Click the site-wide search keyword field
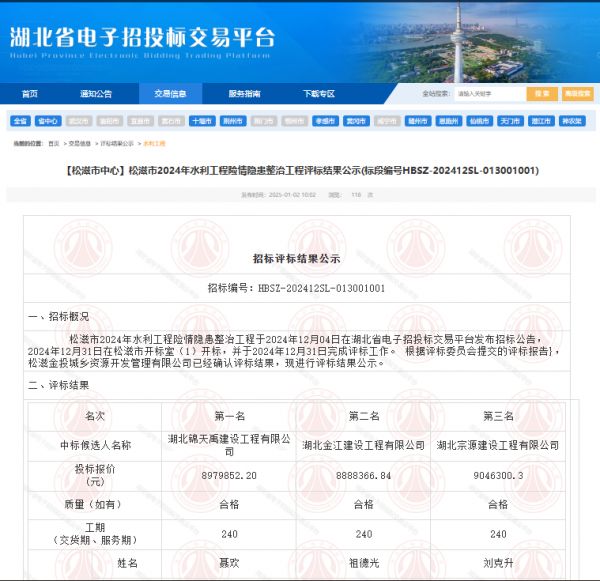Image resolution: width=600 pixels, height=581 pixels. click(488, 94)
